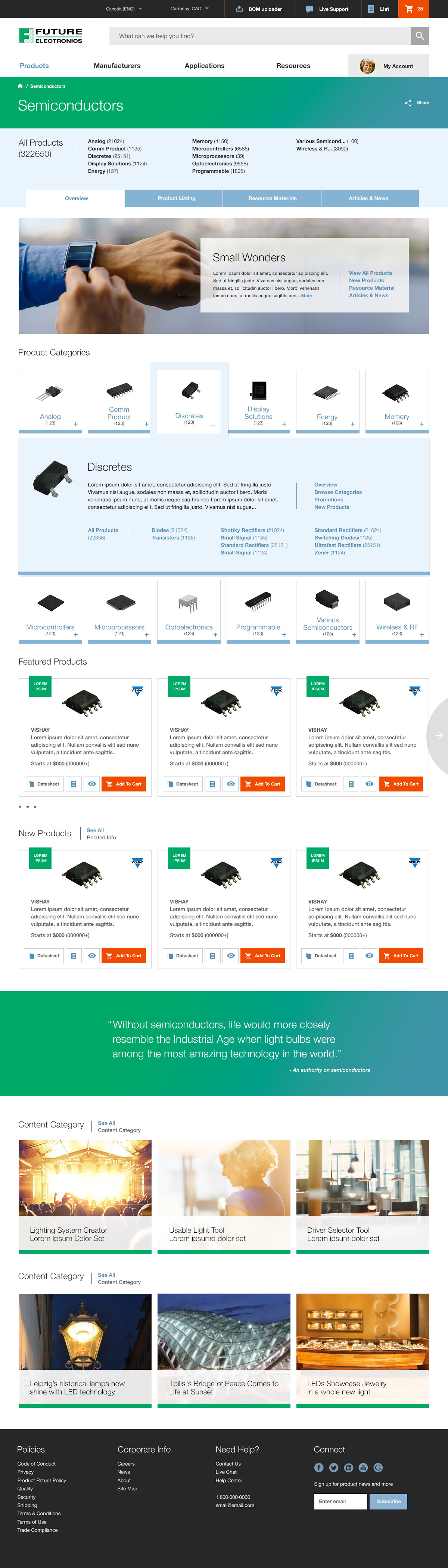Click Diodes (21024) in Discretes panel
This screenshot has height=1568, width=448.
point(169,530)
